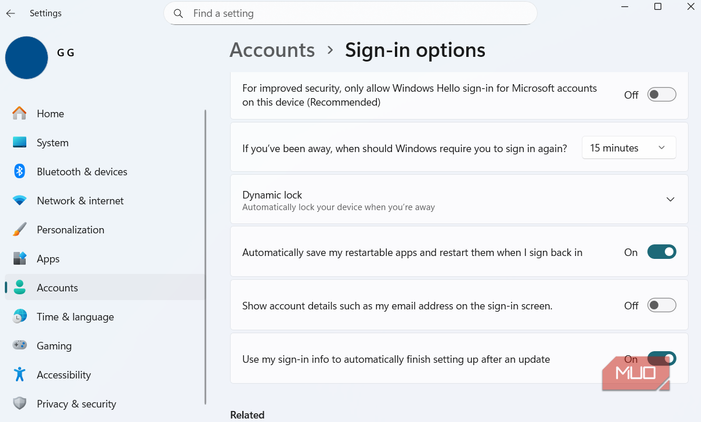Image resolution: width=701 pixels, height=422 pixels.
Task: Select Accounts in the sidebar
Action: (105, 287)
